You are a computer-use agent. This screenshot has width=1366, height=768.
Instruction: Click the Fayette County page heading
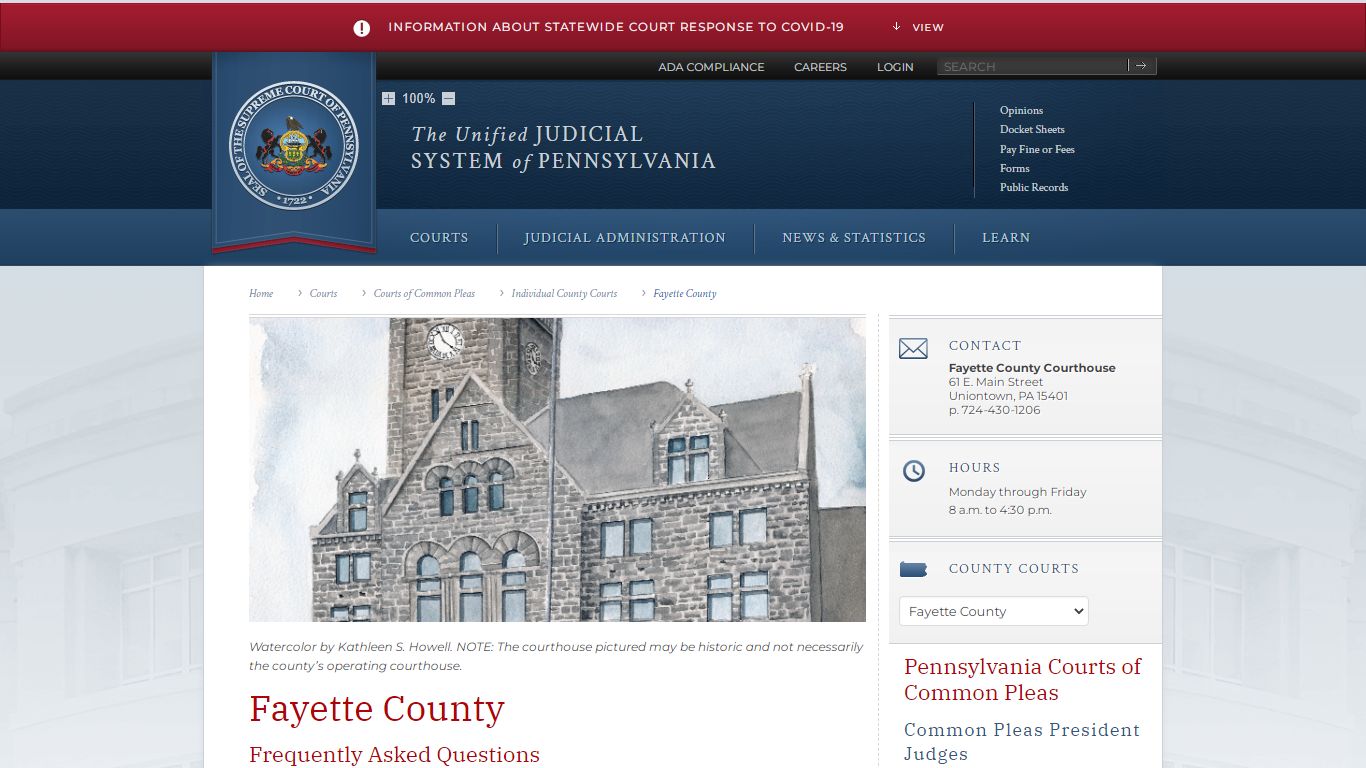tap(377, 709)
